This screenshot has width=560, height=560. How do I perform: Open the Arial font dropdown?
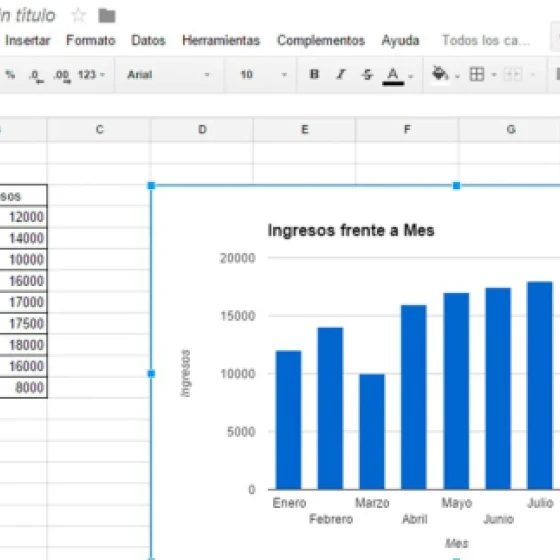point(169,74)
